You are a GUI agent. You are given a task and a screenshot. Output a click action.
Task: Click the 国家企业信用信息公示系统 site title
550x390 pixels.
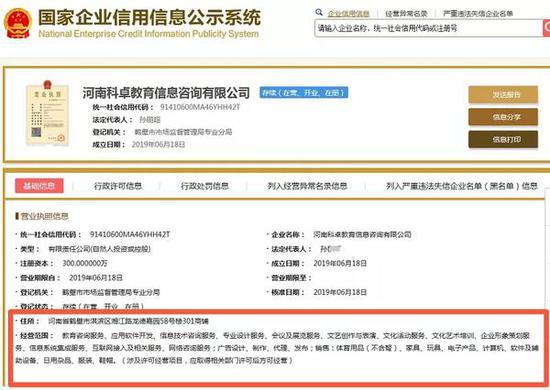150,18
